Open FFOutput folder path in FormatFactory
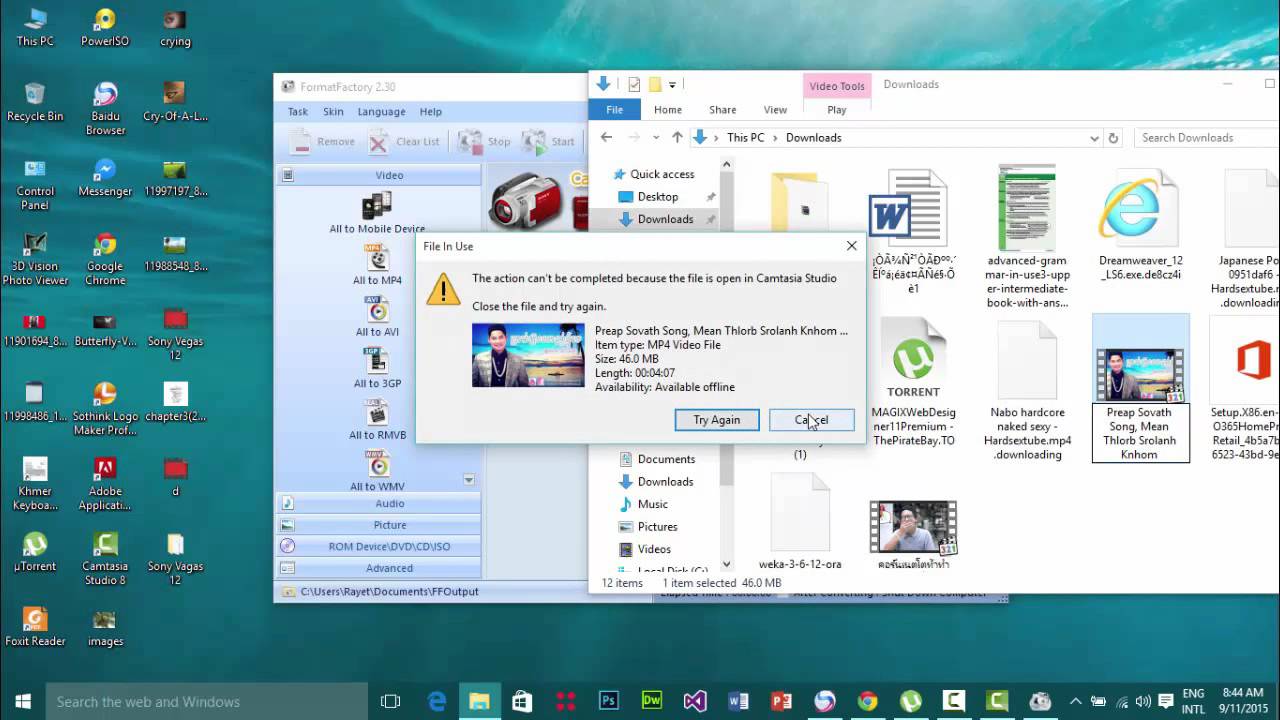This screenshot has width=1280, height=720. 389,591
